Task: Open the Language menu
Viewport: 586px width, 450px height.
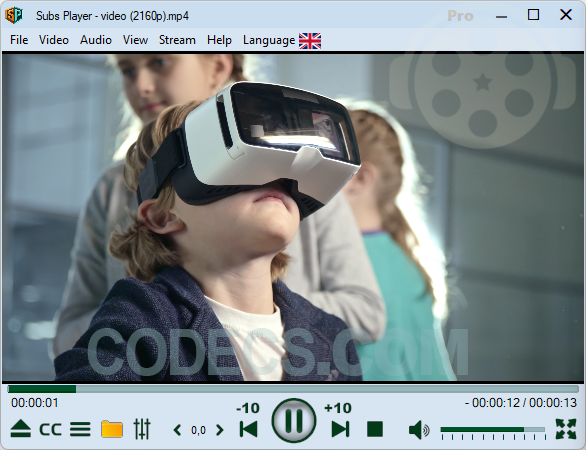Action: [x=269, y=40]
